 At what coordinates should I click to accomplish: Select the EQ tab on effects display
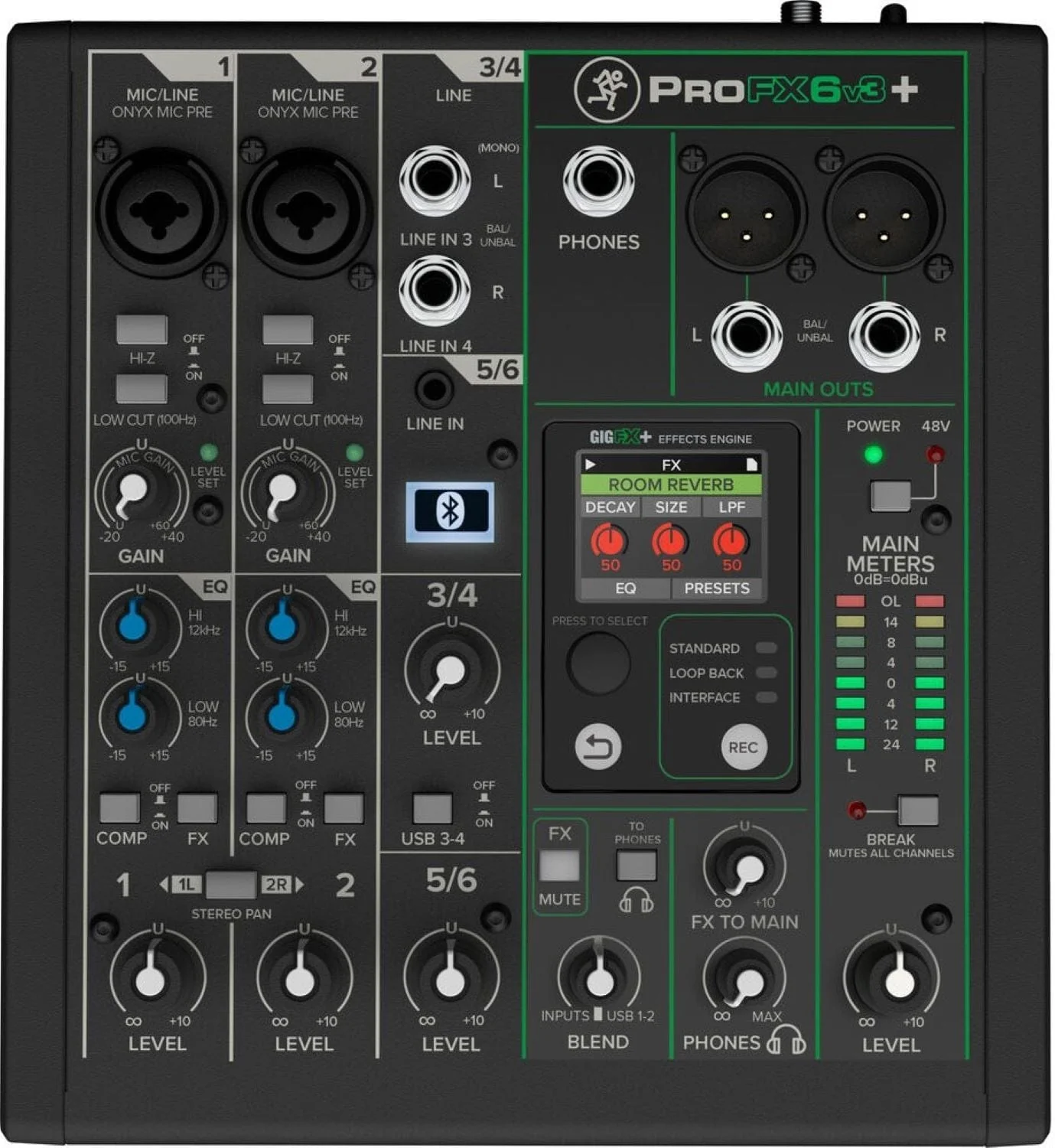pos(626,588)
